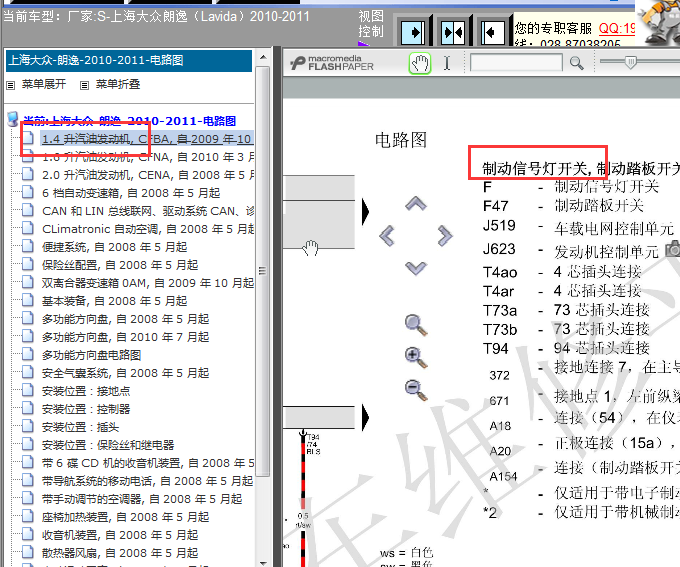Click the lower black triangle panel expander
The height and width of the screenshot is (567, 680).
coord(366,417)
